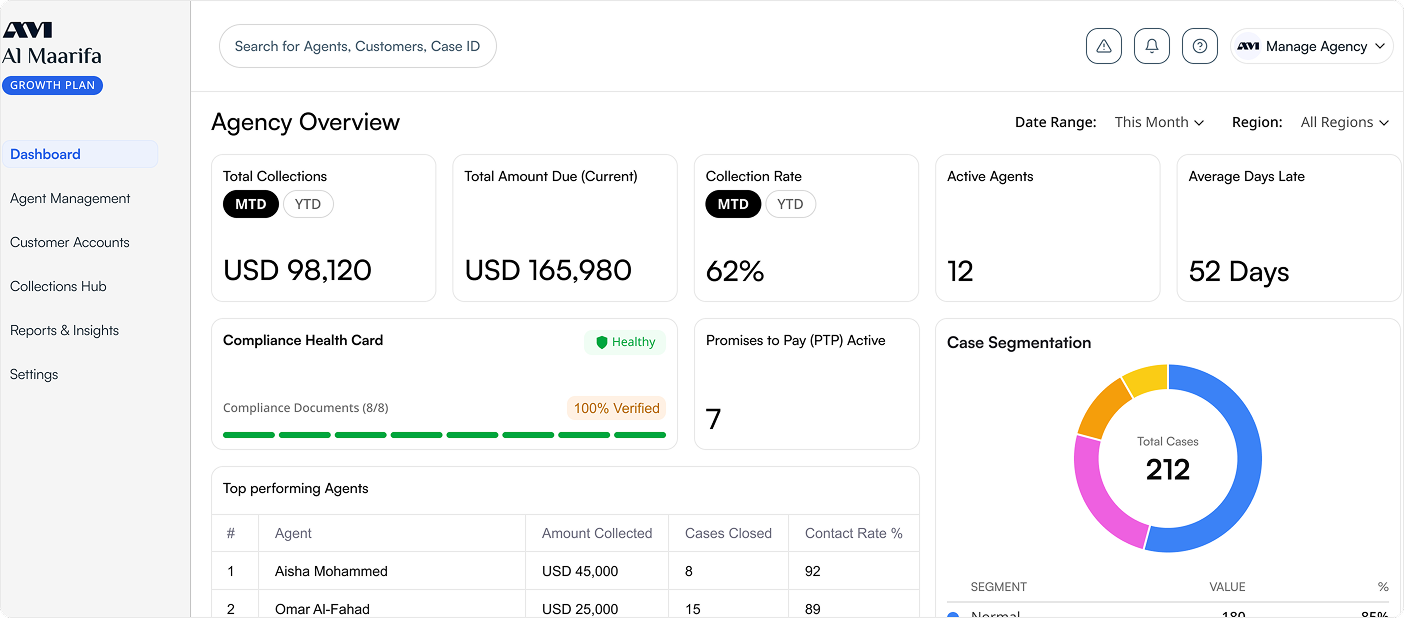Select Agent Management in the sidebar
Viewport: 1404px width, 618px height.
[70, 198]
